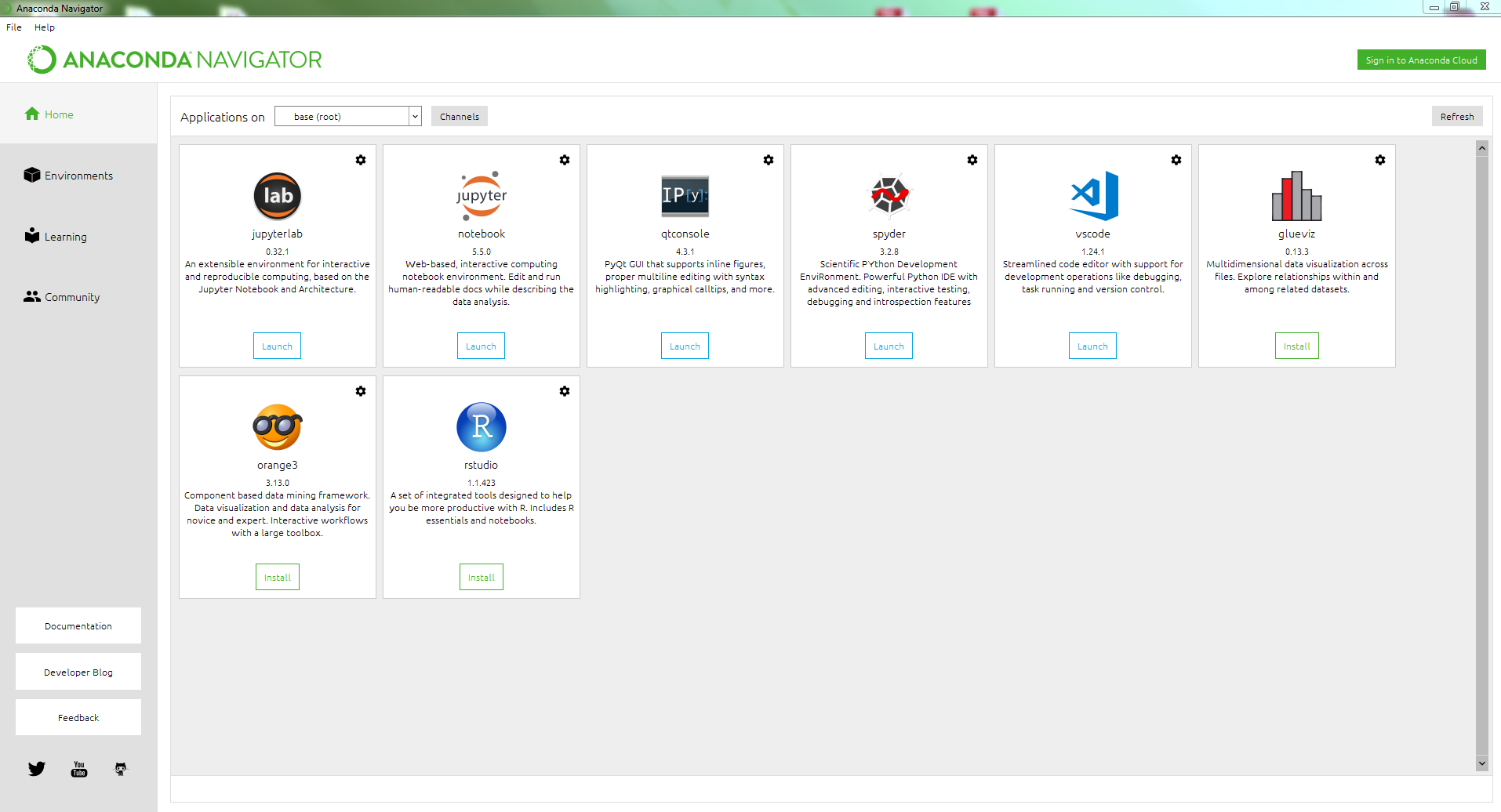Open Anaconda's YouTube channel icon
The height and width of the screenshot is (812, 1501).
(79, 769)
